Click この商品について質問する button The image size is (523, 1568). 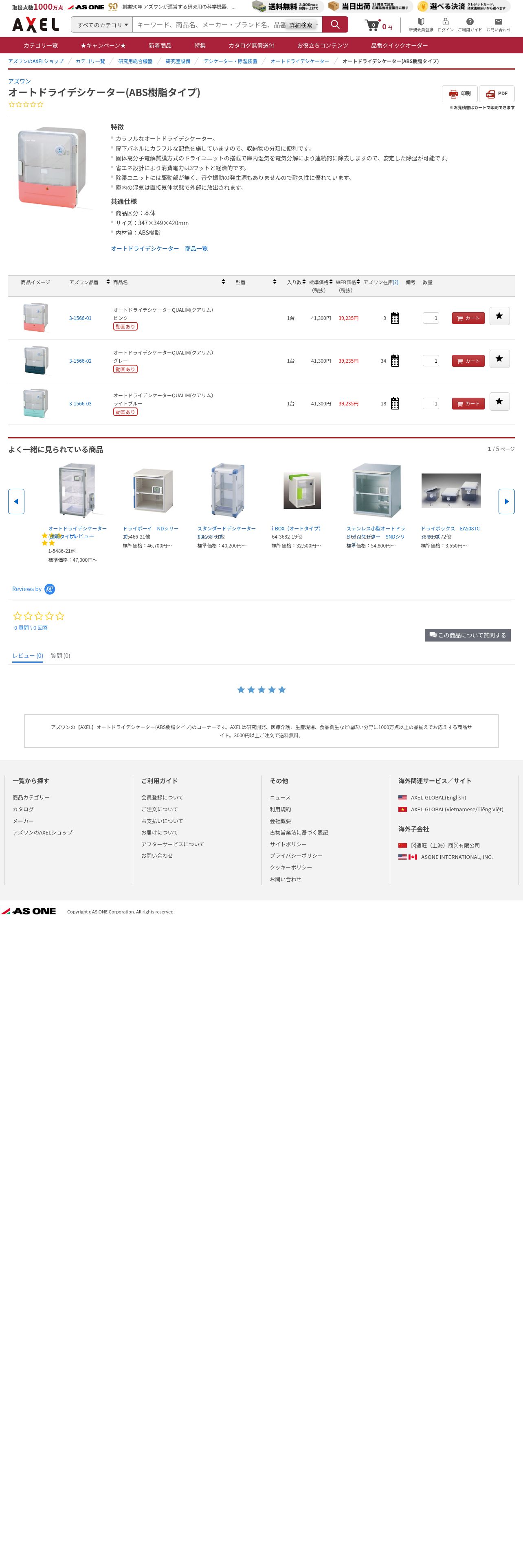(468, 635)
